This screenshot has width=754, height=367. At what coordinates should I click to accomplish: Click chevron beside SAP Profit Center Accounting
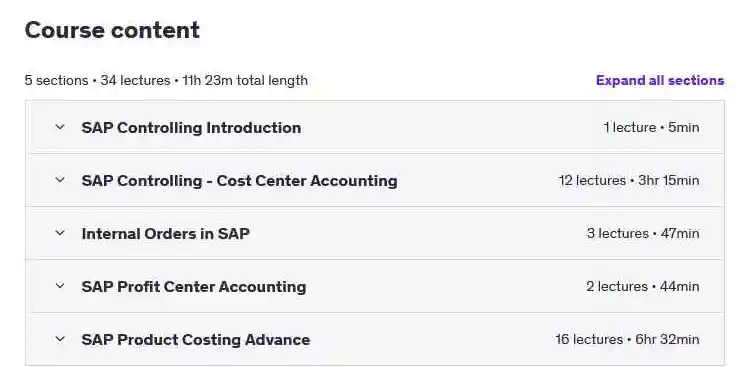(x=60, y=286)
